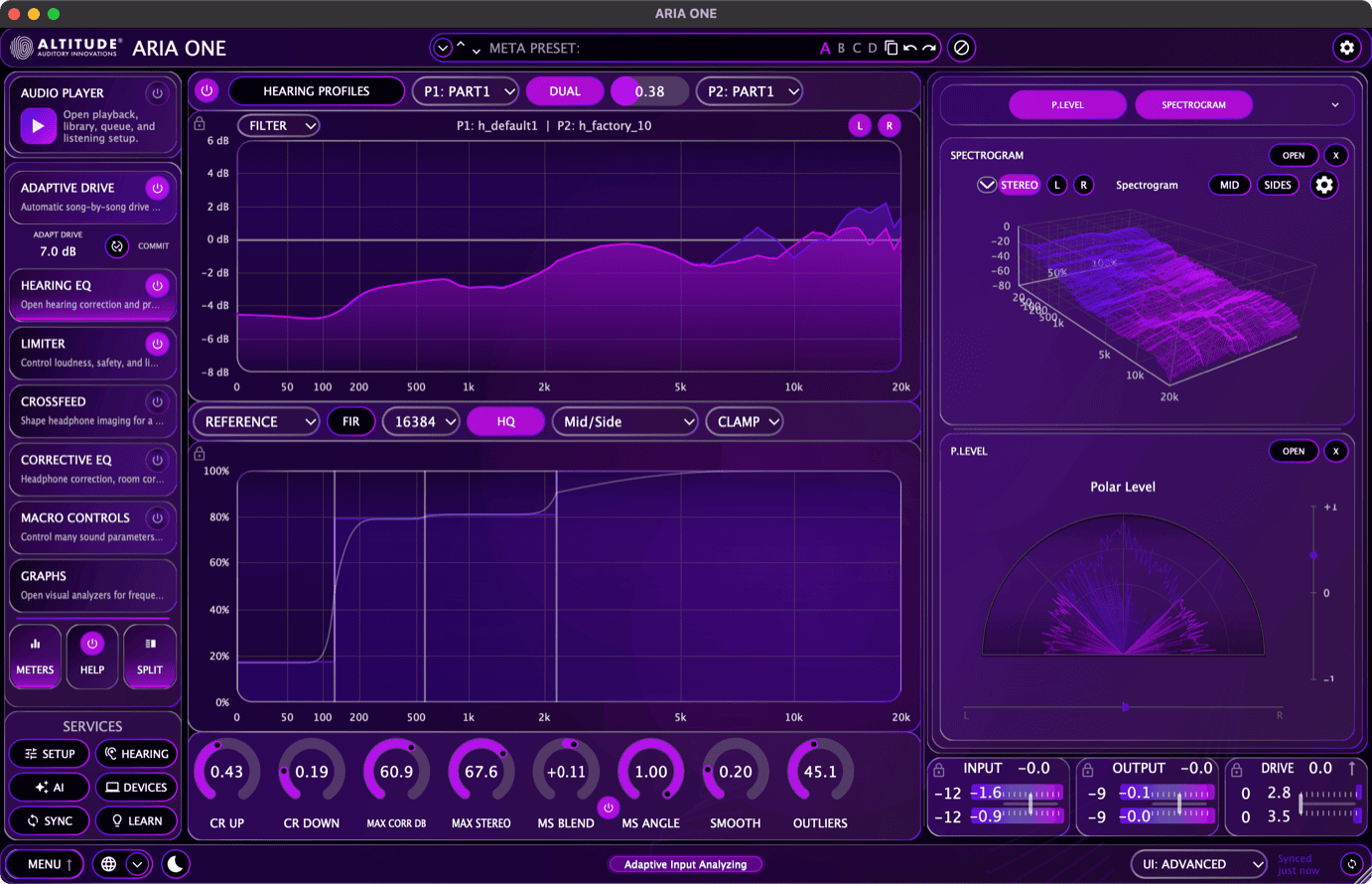Image resolution: width=1372 pixels, height=884 pixels.
Task: Toggle dark mode moon icon
Action: pyautogui.click(x=176, y=864)
